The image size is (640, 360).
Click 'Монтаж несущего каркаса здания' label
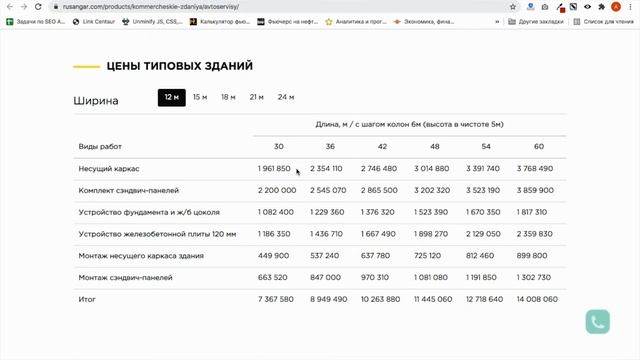point(141,256)
